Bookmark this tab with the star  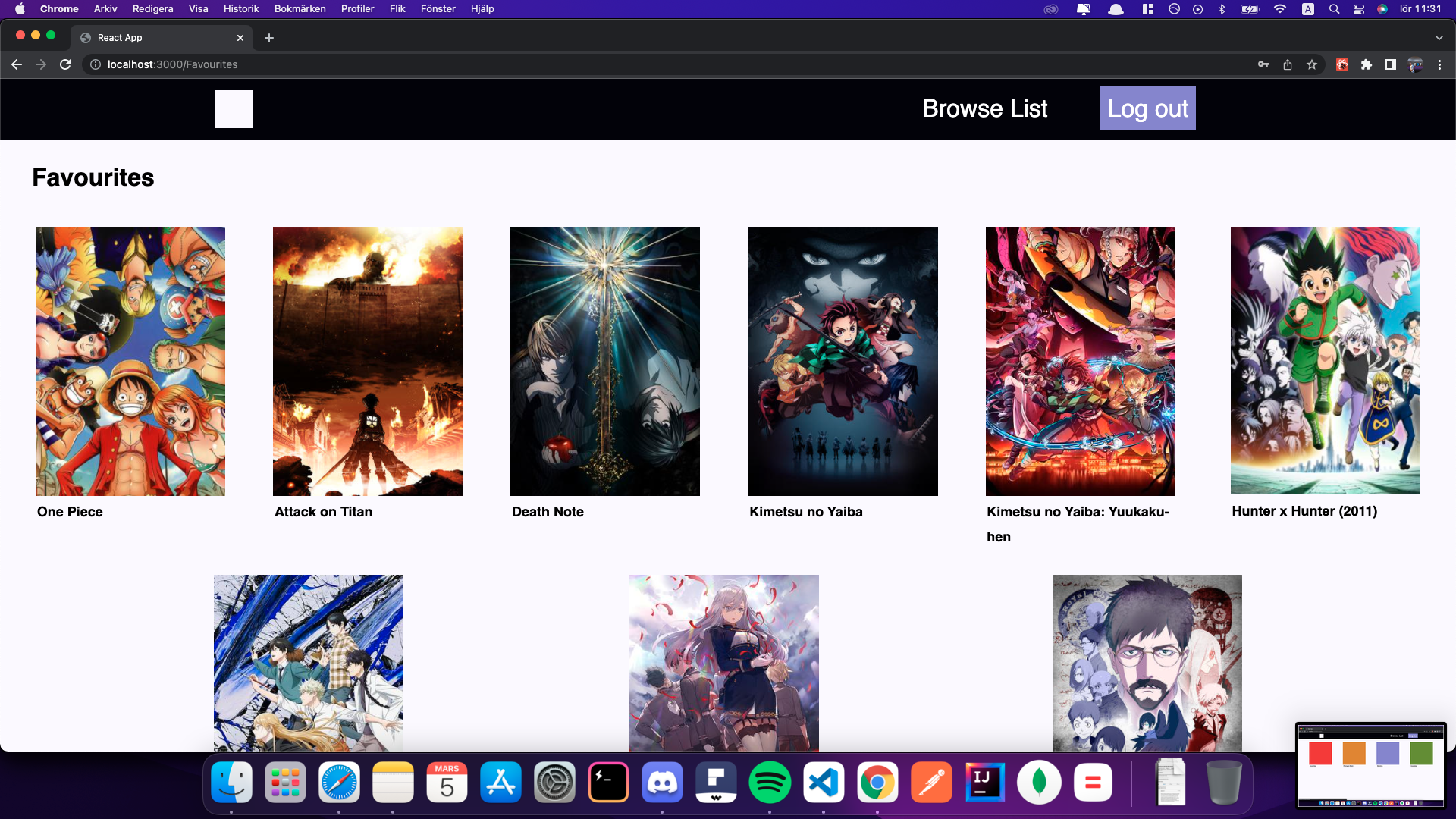[1312, 64]
